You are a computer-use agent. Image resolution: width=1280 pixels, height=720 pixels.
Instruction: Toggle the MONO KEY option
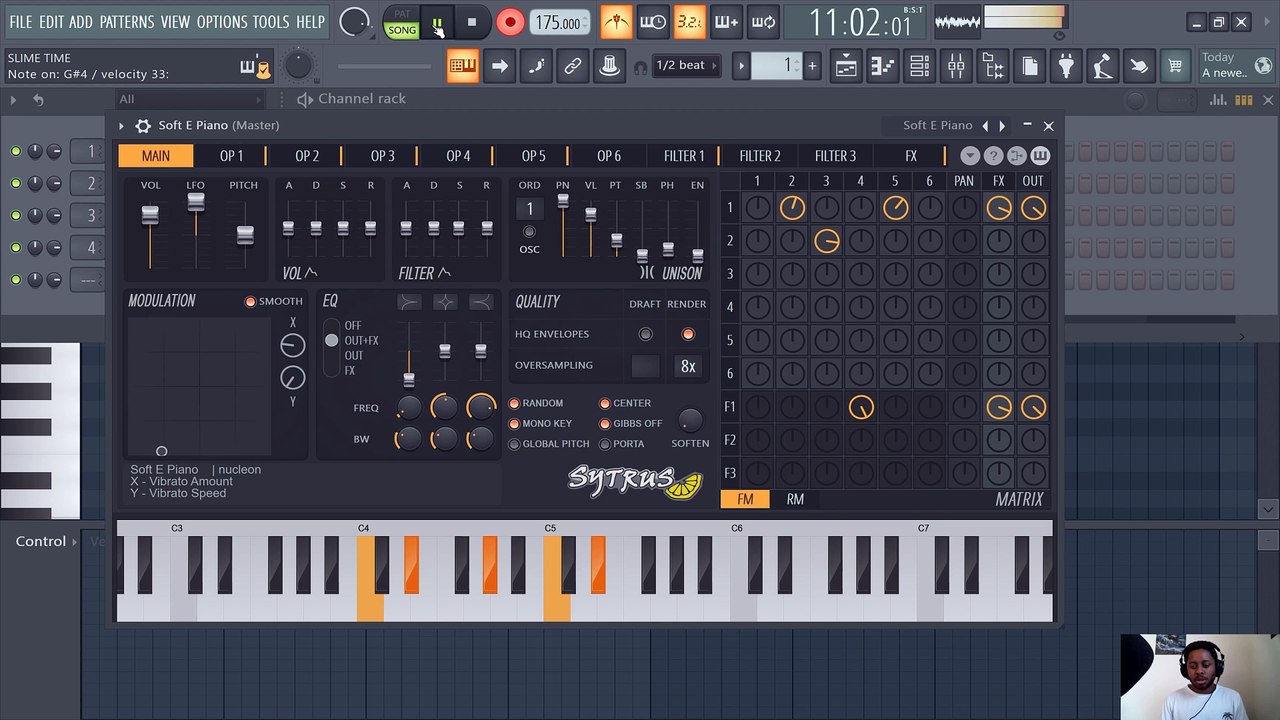tap(540, 423)
